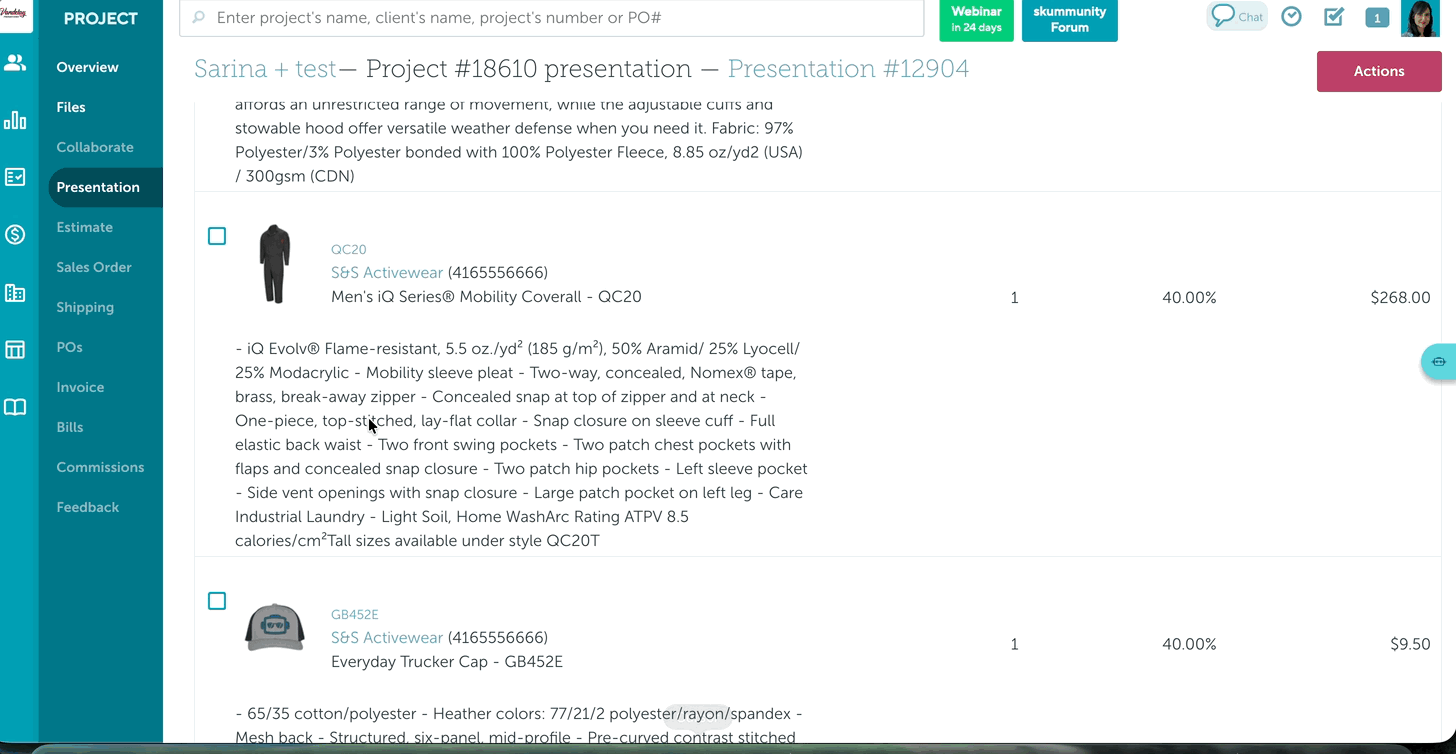Go to the Estimate section
1456x754 pixels.
coord(84,227)
